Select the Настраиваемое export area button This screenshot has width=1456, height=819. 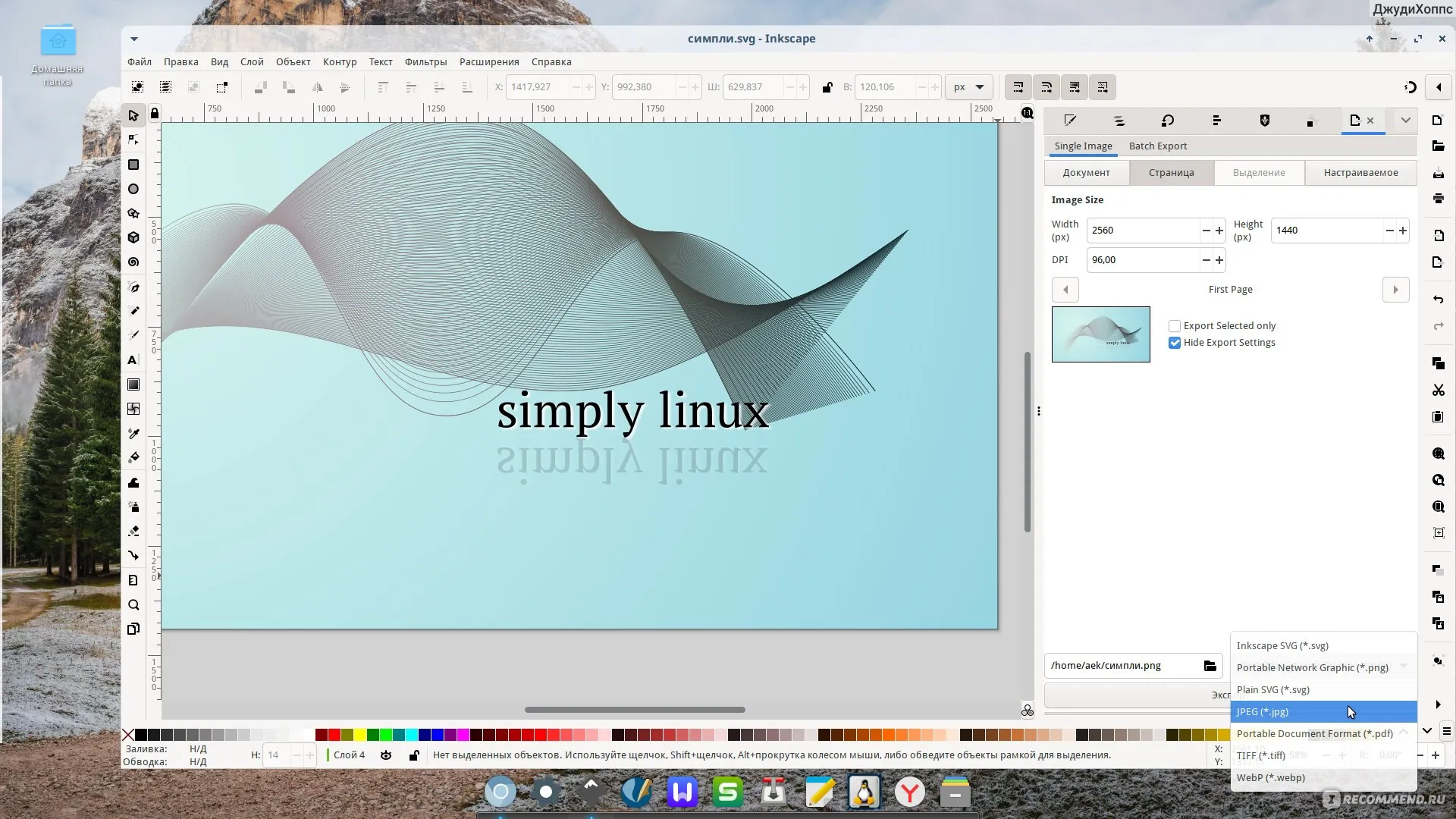(x=1360, y=173)
